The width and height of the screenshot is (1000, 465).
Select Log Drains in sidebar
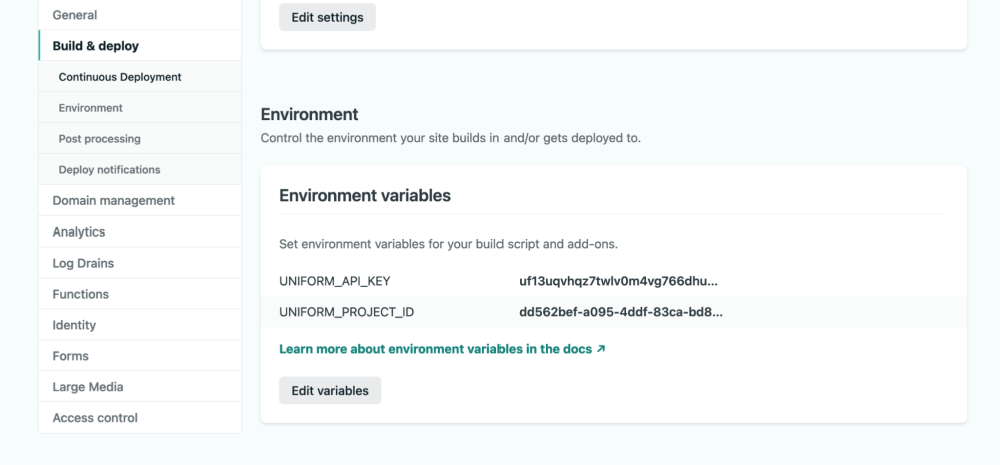[83, 263]
